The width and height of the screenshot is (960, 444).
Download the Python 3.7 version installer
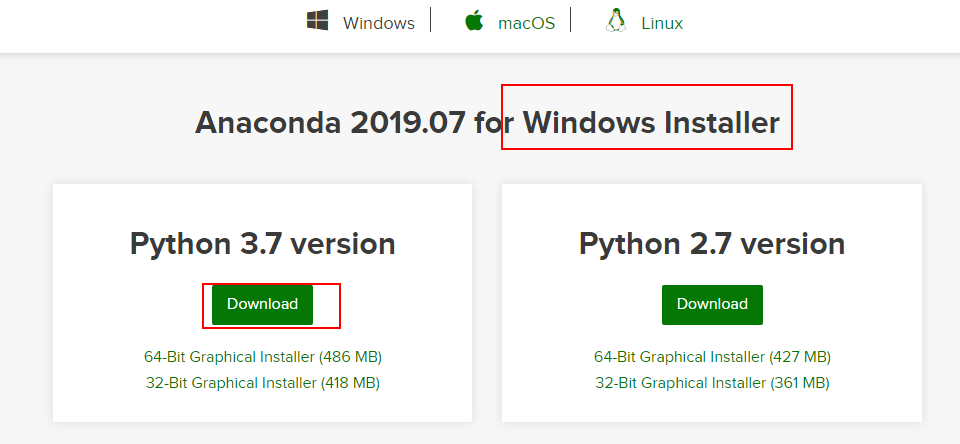click(x=263, y=304)
